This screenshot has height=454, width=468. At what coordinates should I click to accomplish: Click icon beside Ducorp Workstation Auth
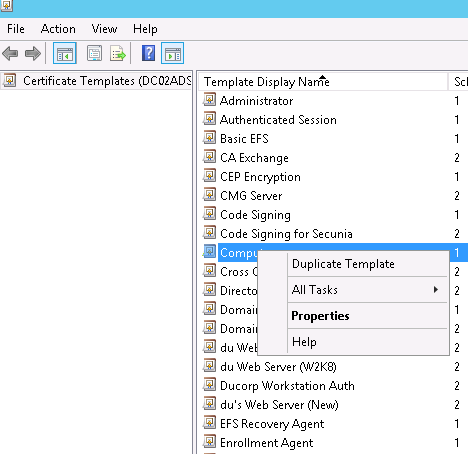[209, 384]
